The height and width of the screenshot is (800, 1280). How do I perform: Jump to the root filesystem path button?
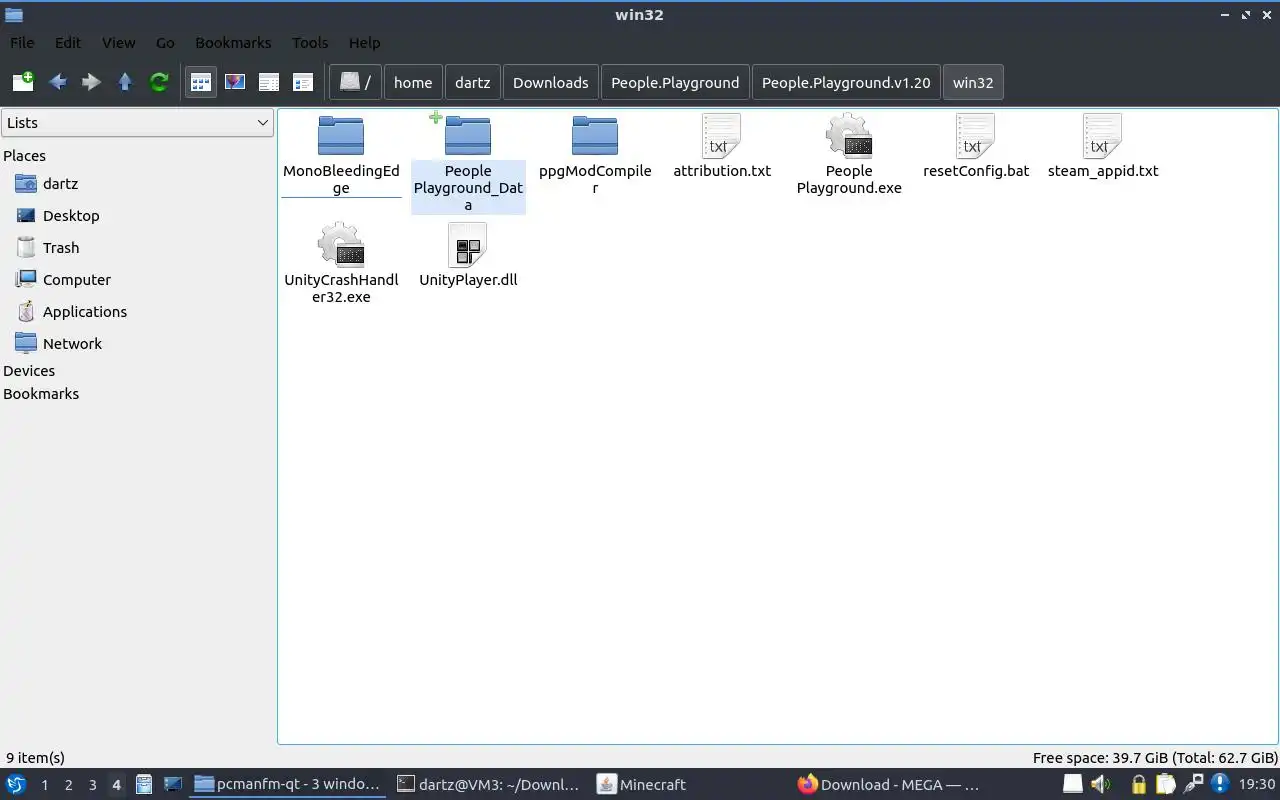tap(355, 82)
